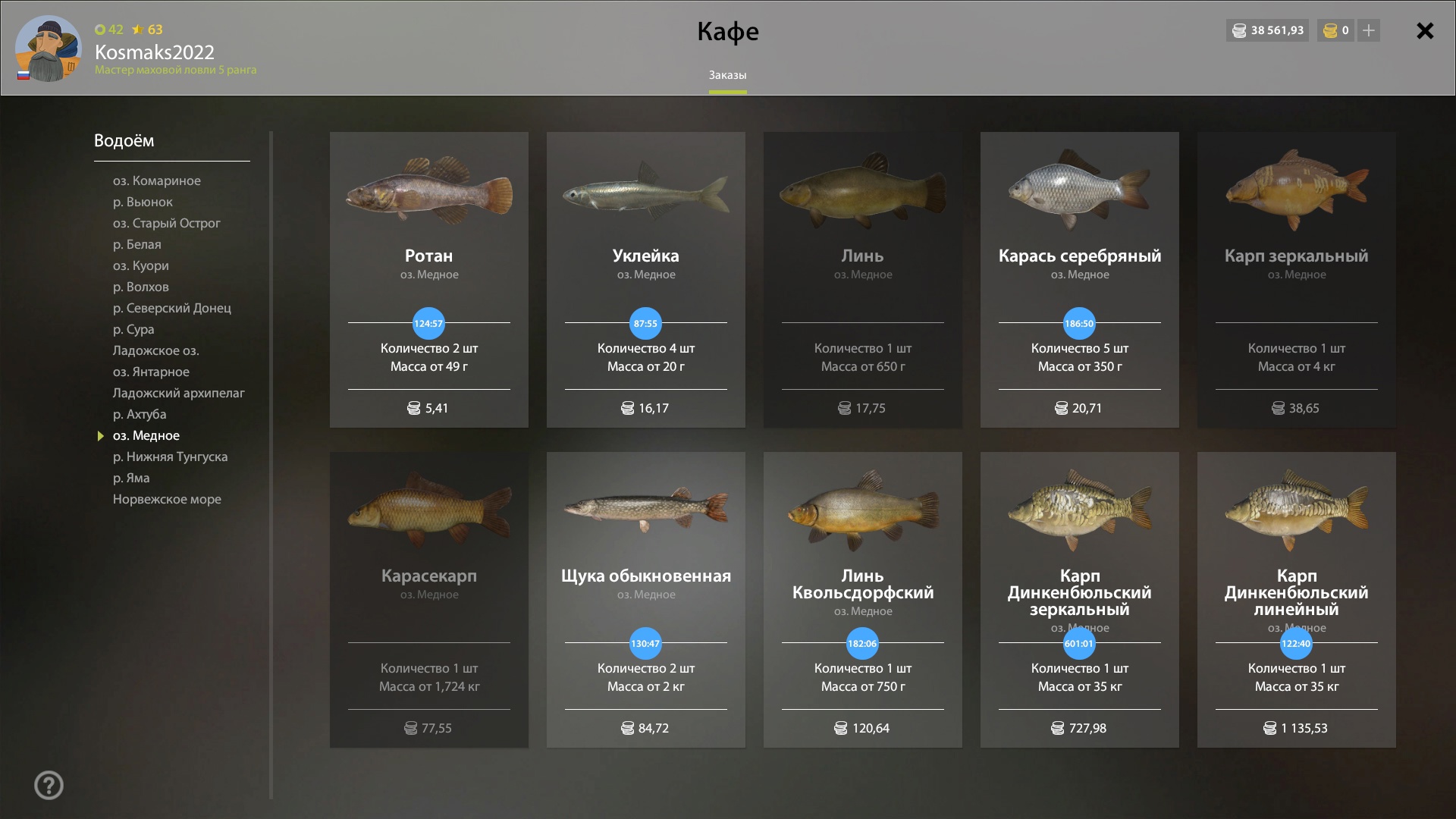The image size is (1456, 819).
Task: Click the water body list scrollbar
Action: [x=271, y=465]
